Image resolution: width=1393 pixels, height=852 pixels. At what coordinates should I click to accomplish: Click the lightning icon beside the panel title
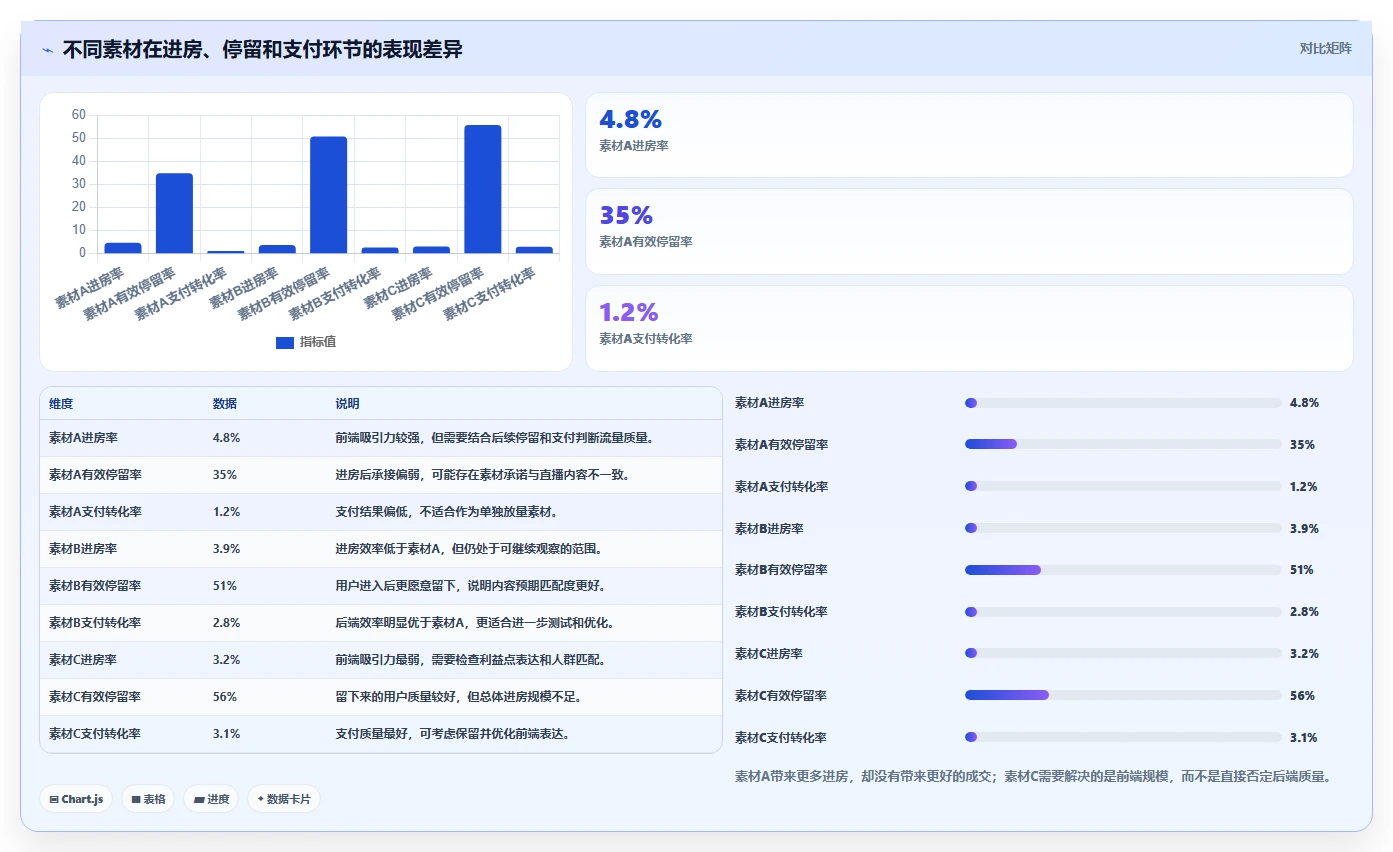coord(47,50)
